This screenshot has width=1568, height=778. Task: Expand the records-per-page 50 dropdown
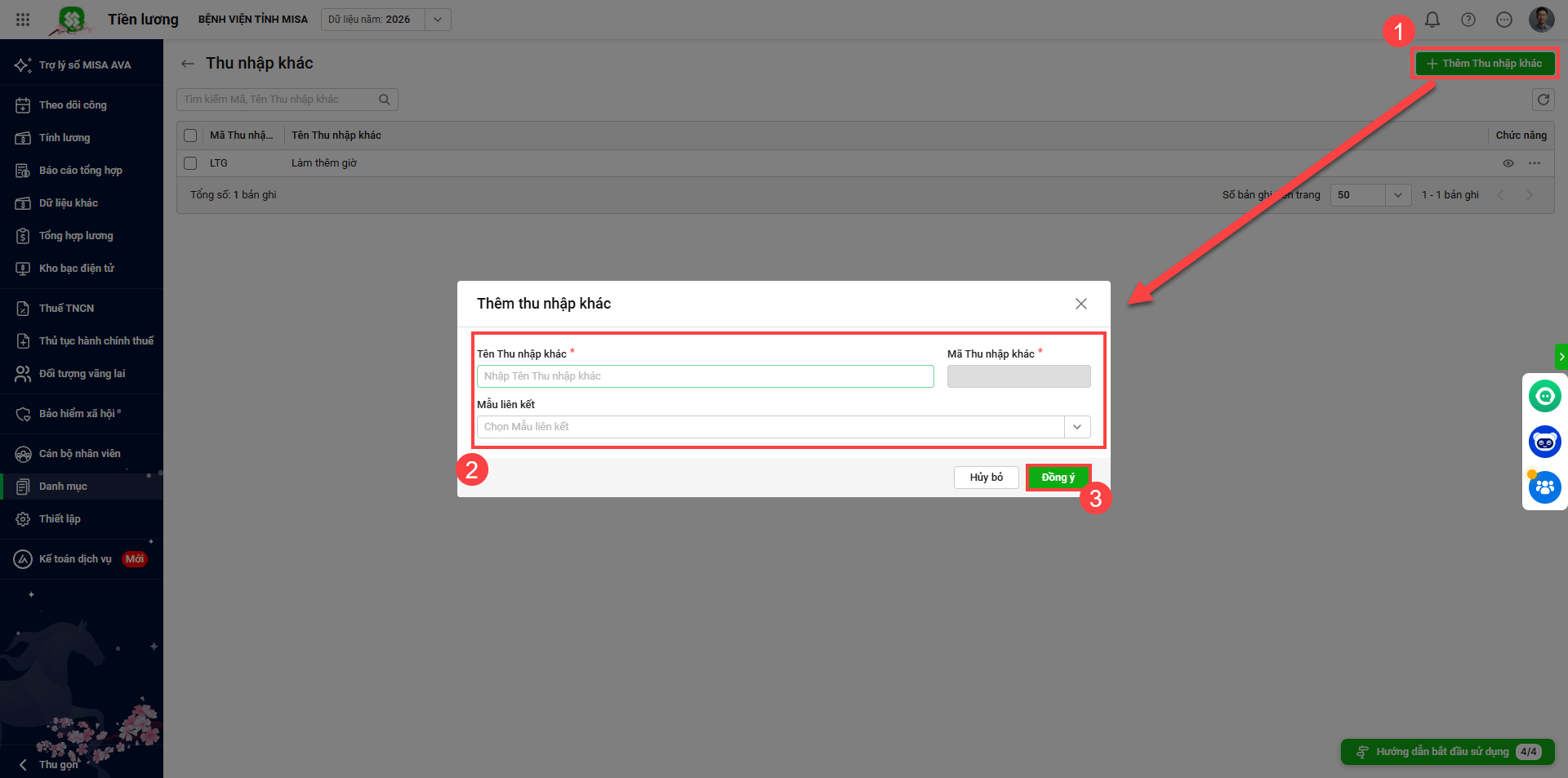tap(1397, 195)
